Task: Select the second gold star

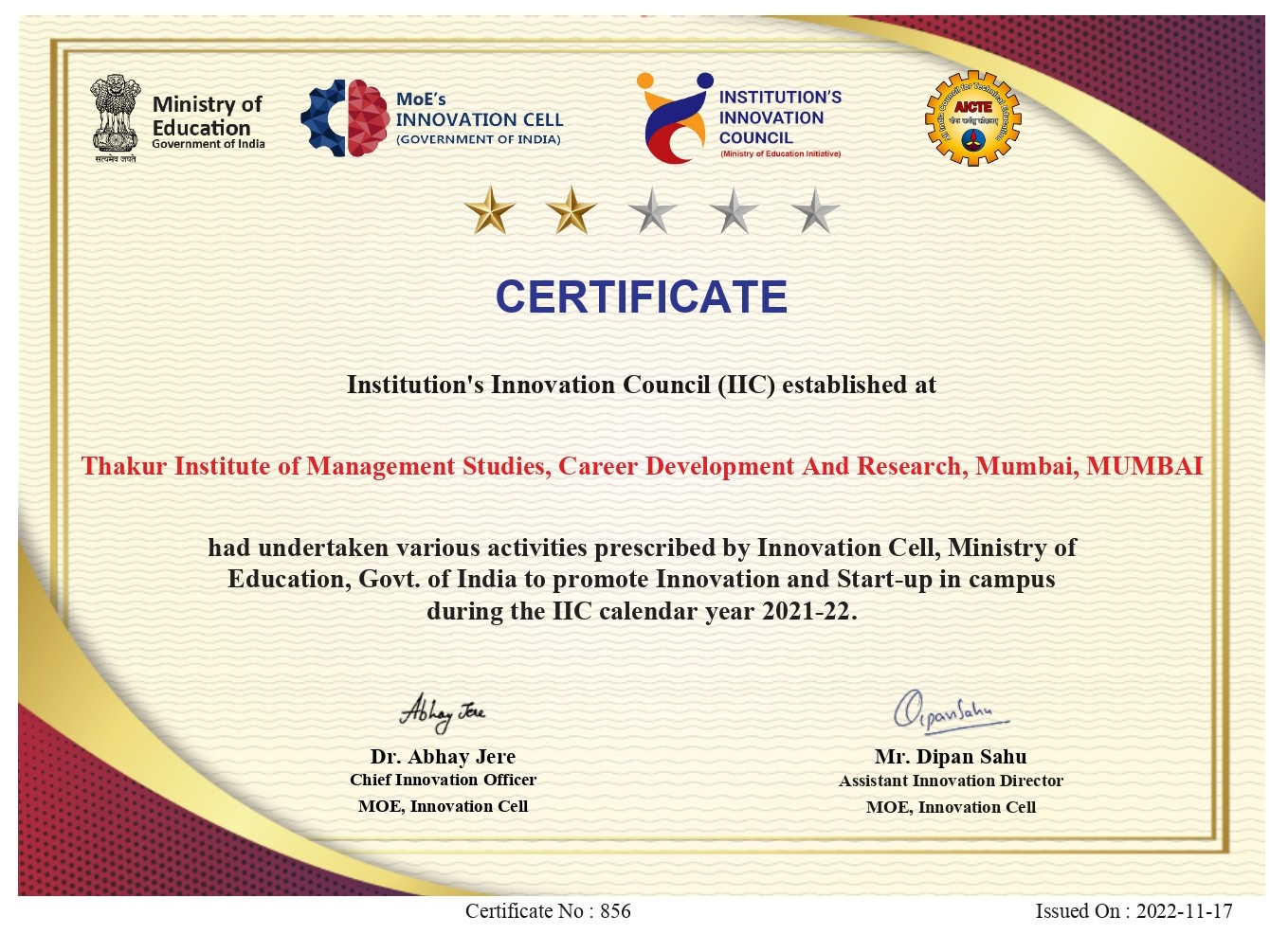Action: pos(571,210)
